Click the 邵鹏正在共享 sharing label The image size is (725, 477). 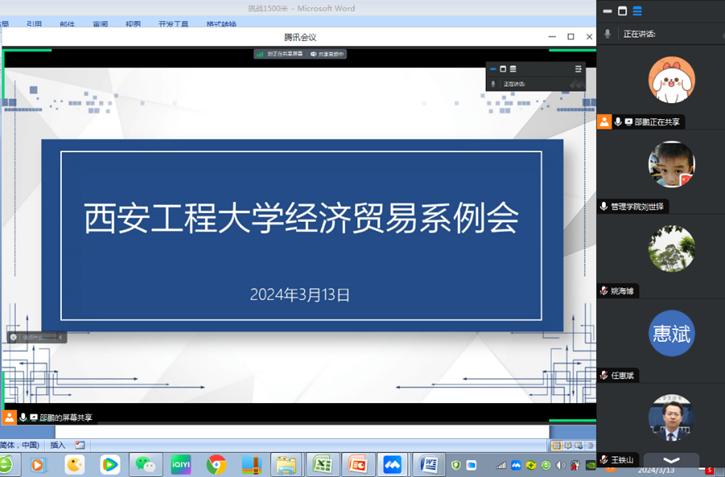pyautogui.click(x=658, y=122)
